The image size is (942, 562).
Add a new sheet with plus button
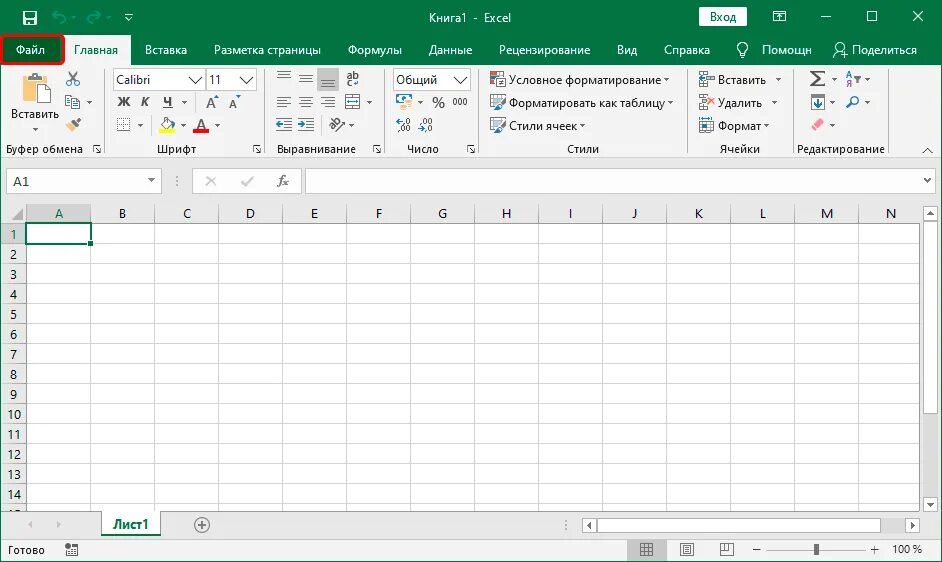coord(202,525)
